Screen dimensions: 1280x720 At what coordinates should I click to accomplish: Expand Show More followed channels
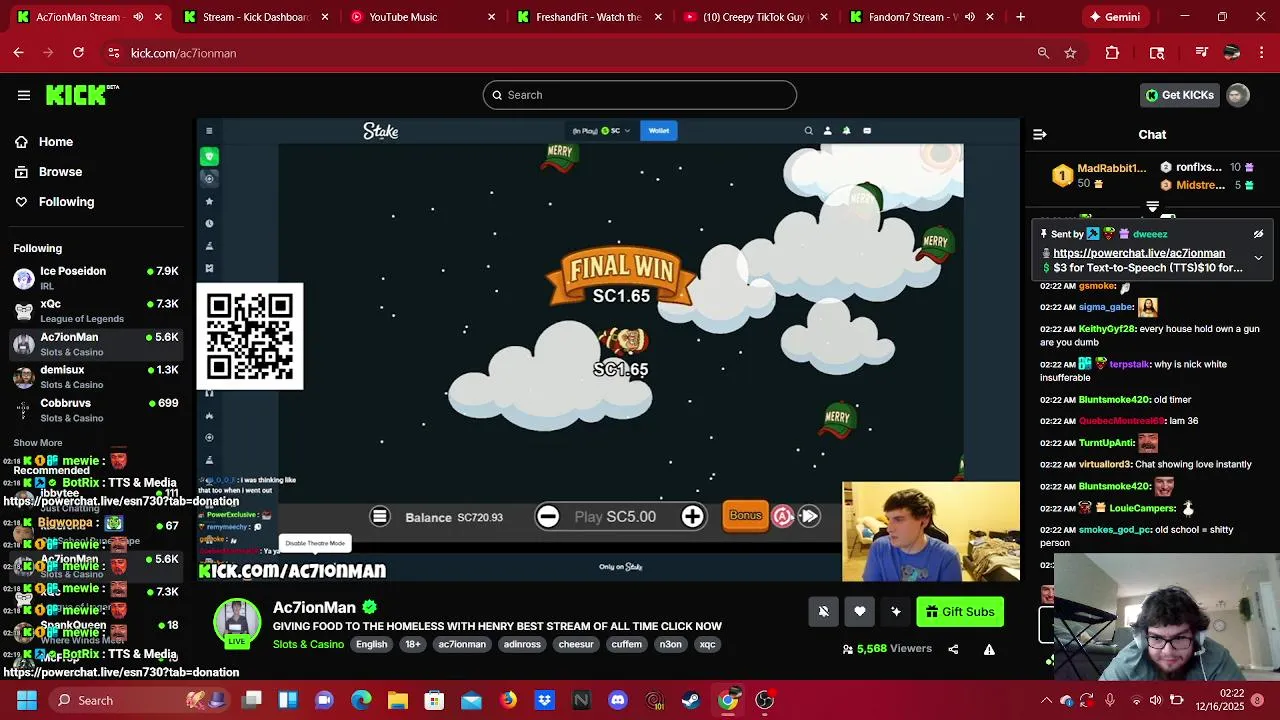[x=38, y=443]
